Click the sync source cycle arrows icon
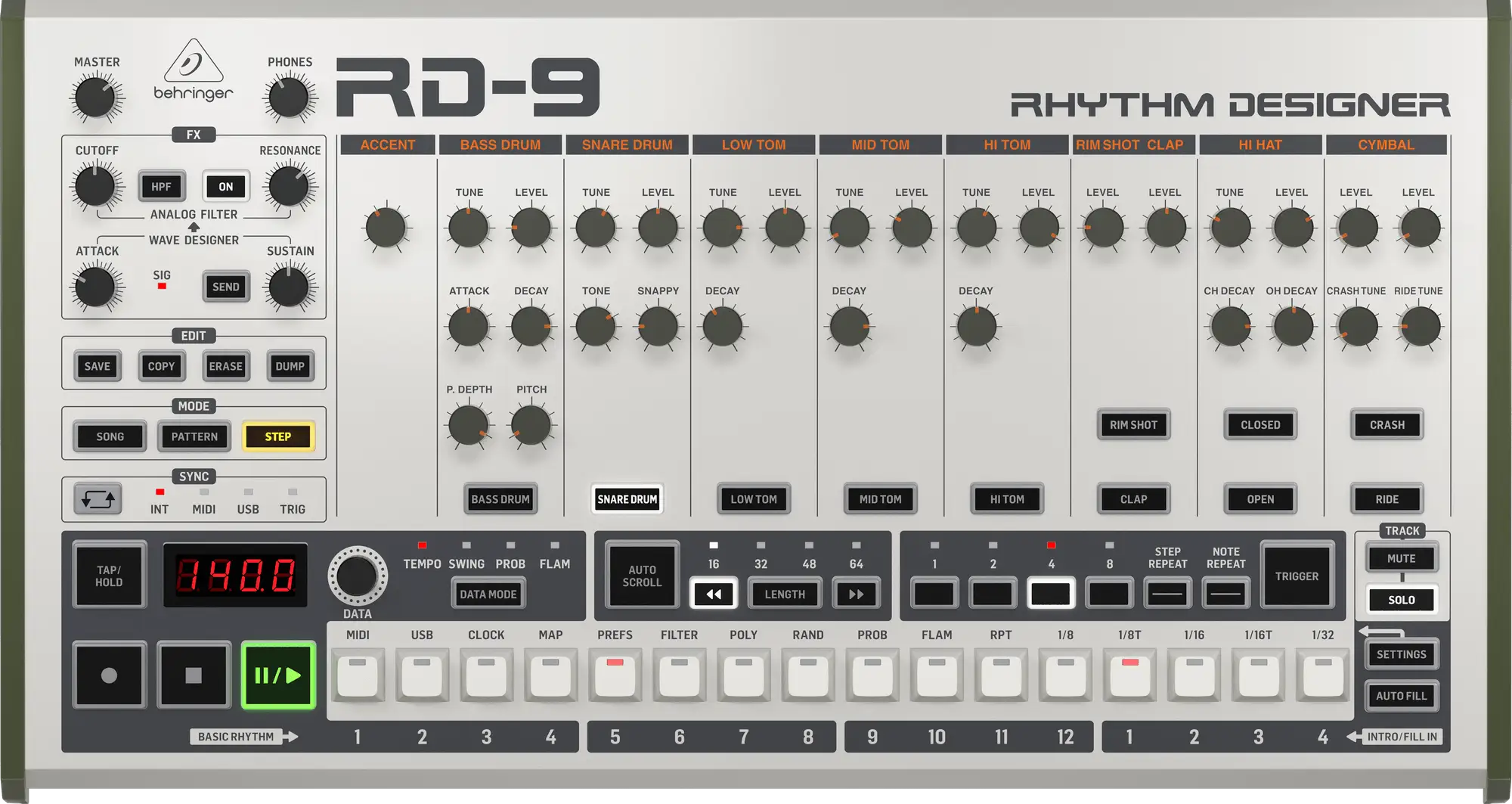Screen dimensions: 1512x804 pos(98,499)
